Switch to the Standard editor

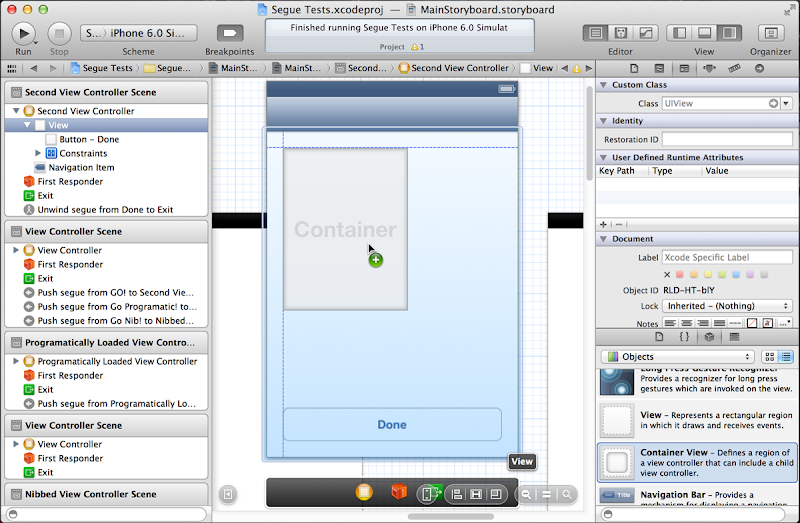(595, 33)
